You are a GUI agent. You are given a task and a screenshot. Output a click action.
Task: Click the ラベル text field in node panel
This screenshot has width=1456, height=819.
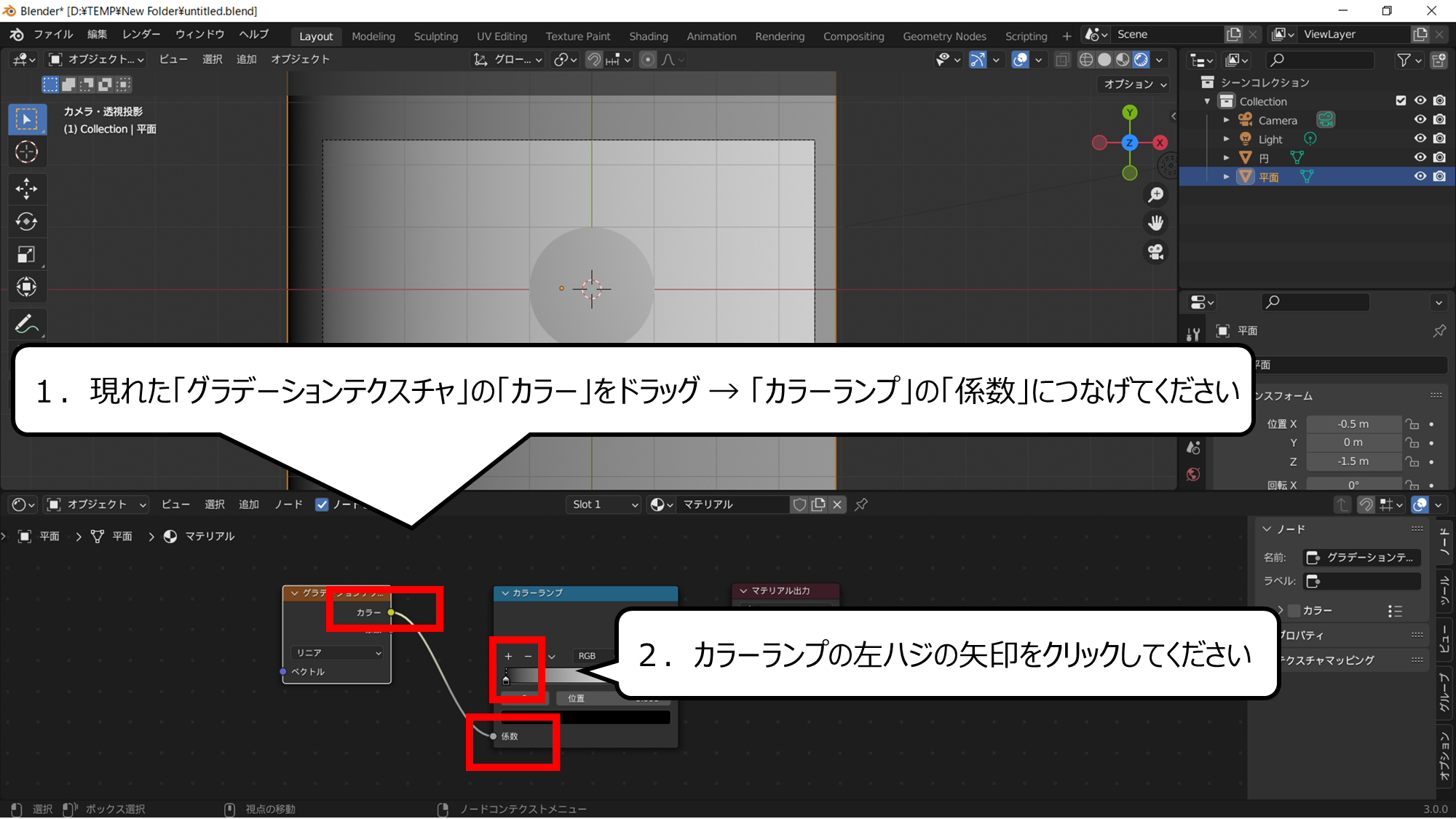[x=1361, y=581]
